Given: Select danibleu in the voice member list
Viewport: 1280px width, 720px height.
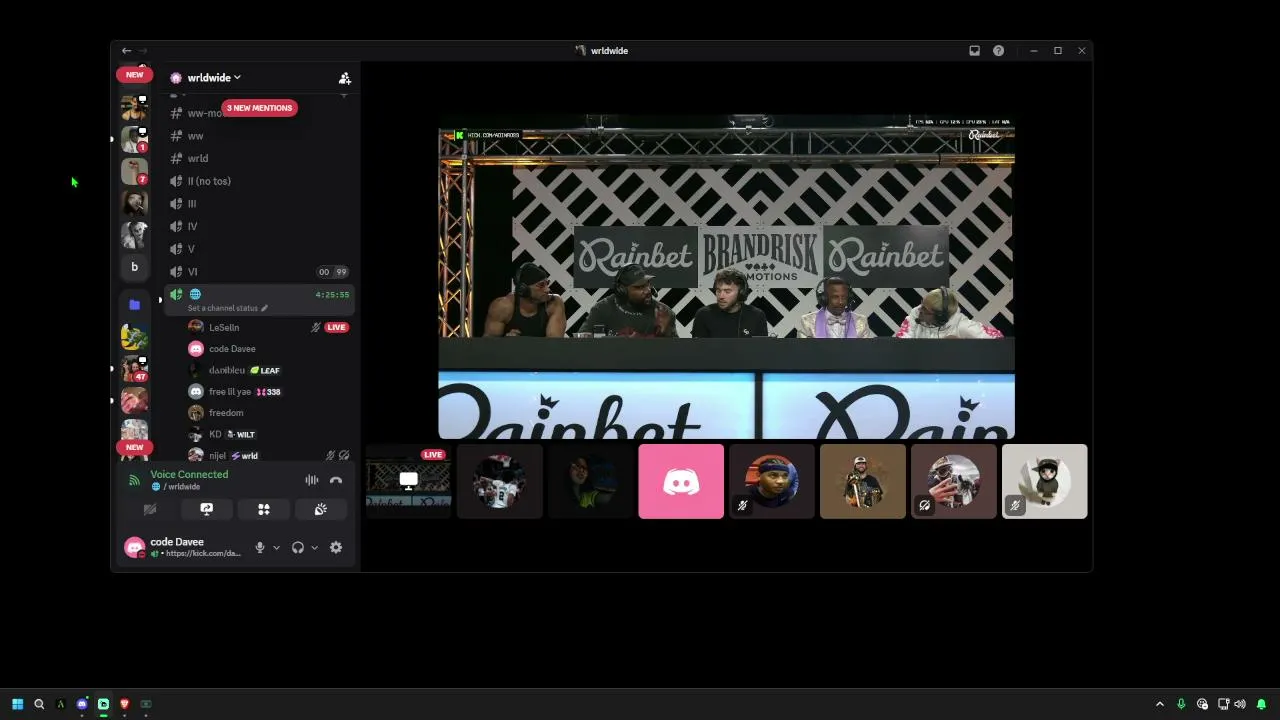Looking at the screenshot, I should point(268,371).
